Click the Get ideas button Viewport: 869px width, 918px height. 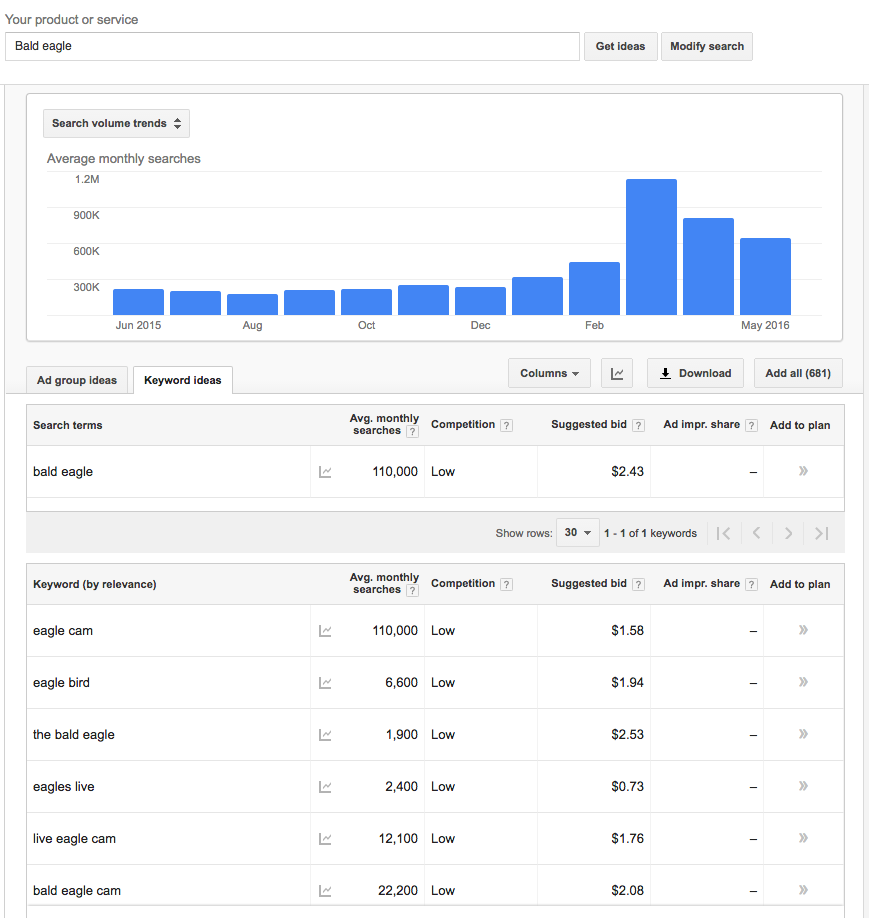click(620, 46)
